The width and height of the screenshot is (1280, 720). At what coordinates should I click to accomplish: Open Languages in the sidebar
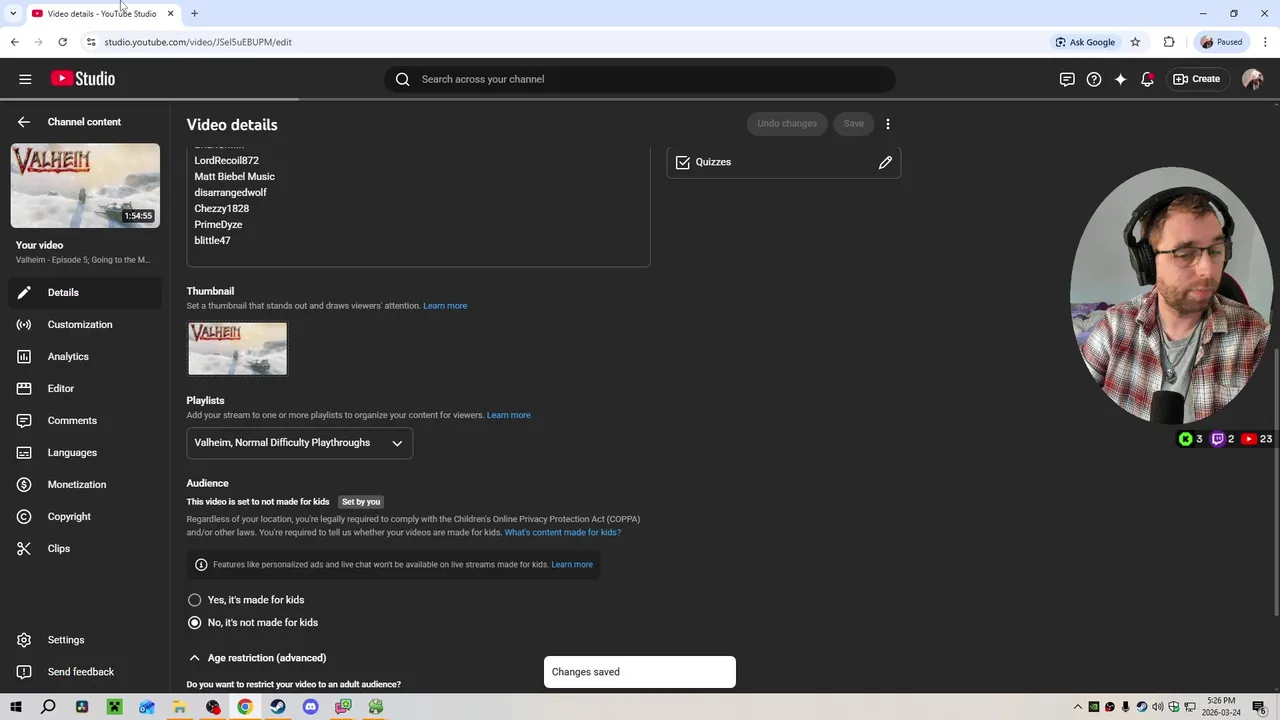click(85, 452)
